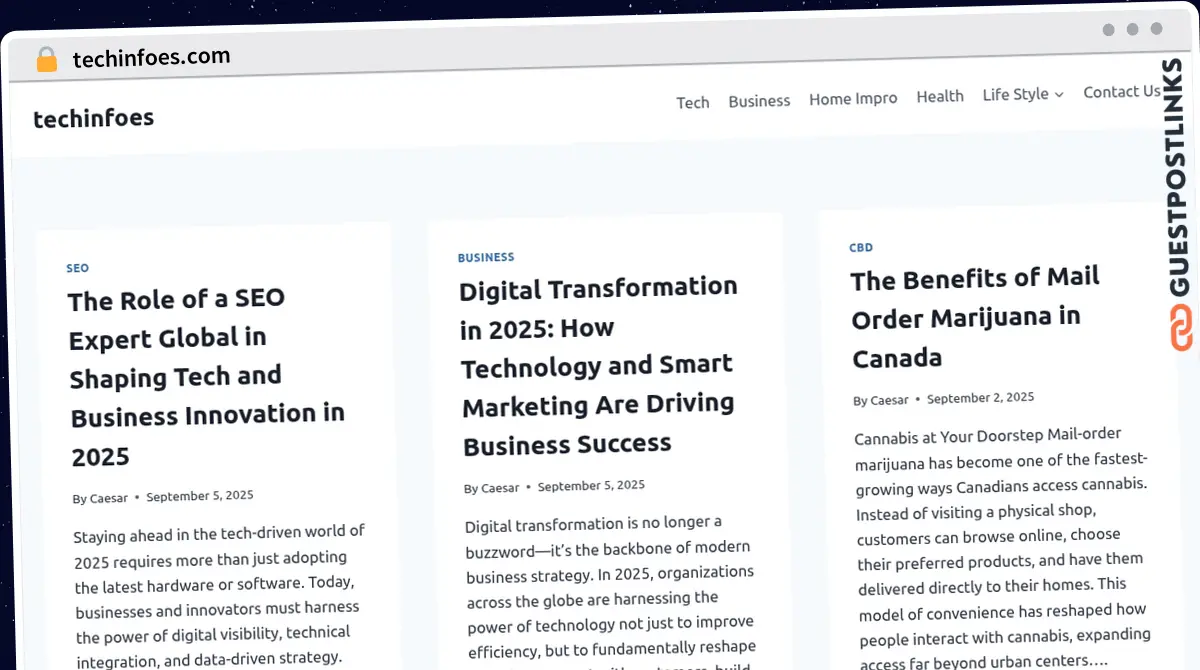Screen dimensions: 1200x670
Task: Open the Tech menu item
Action: click(692, 102)
